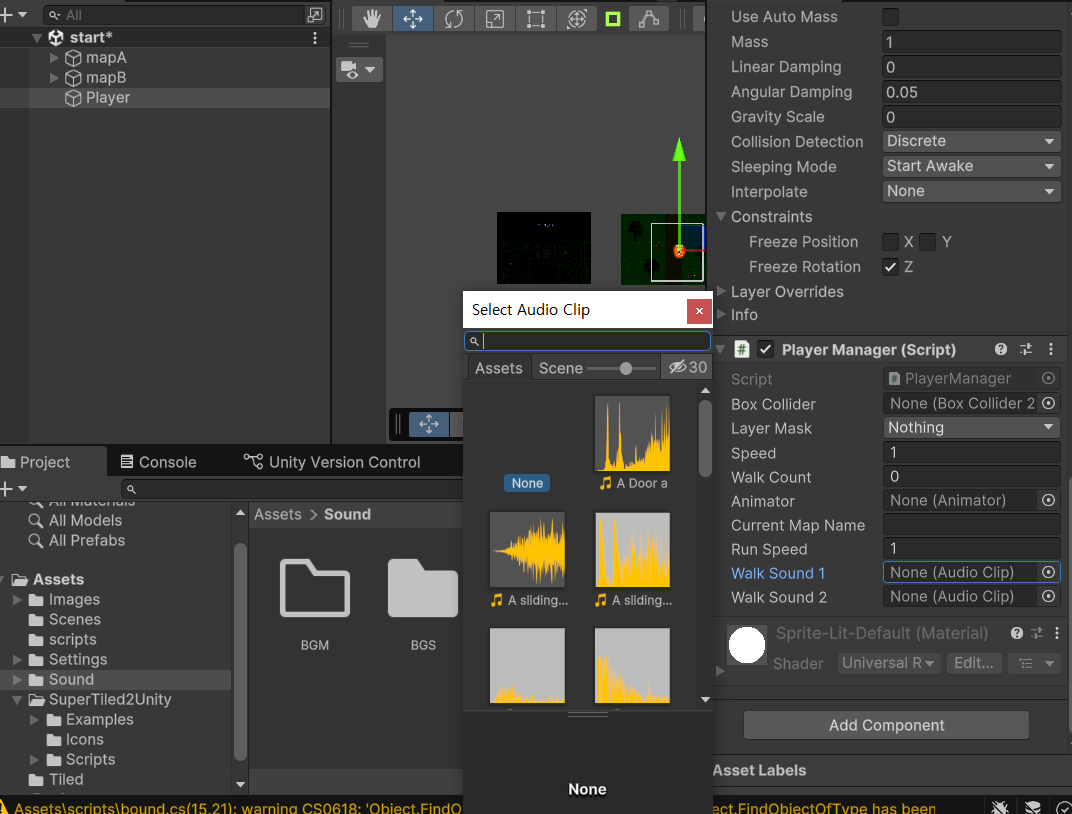Viewport: 1072px width, 814px height.
Task: Collapse the Constraints section
Action: [x=721, y=216]
